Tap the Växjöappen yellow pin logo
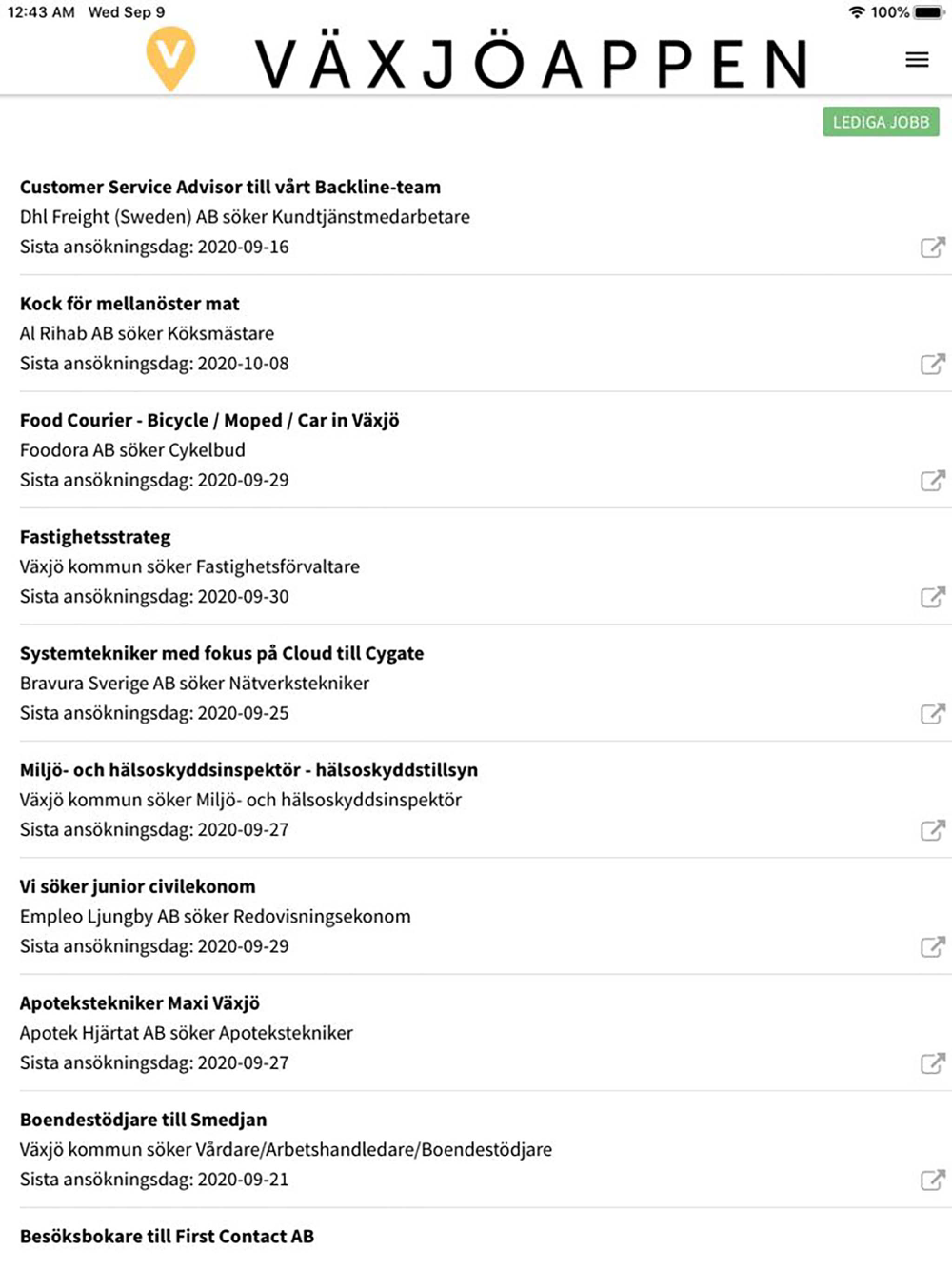 [171, 58]
